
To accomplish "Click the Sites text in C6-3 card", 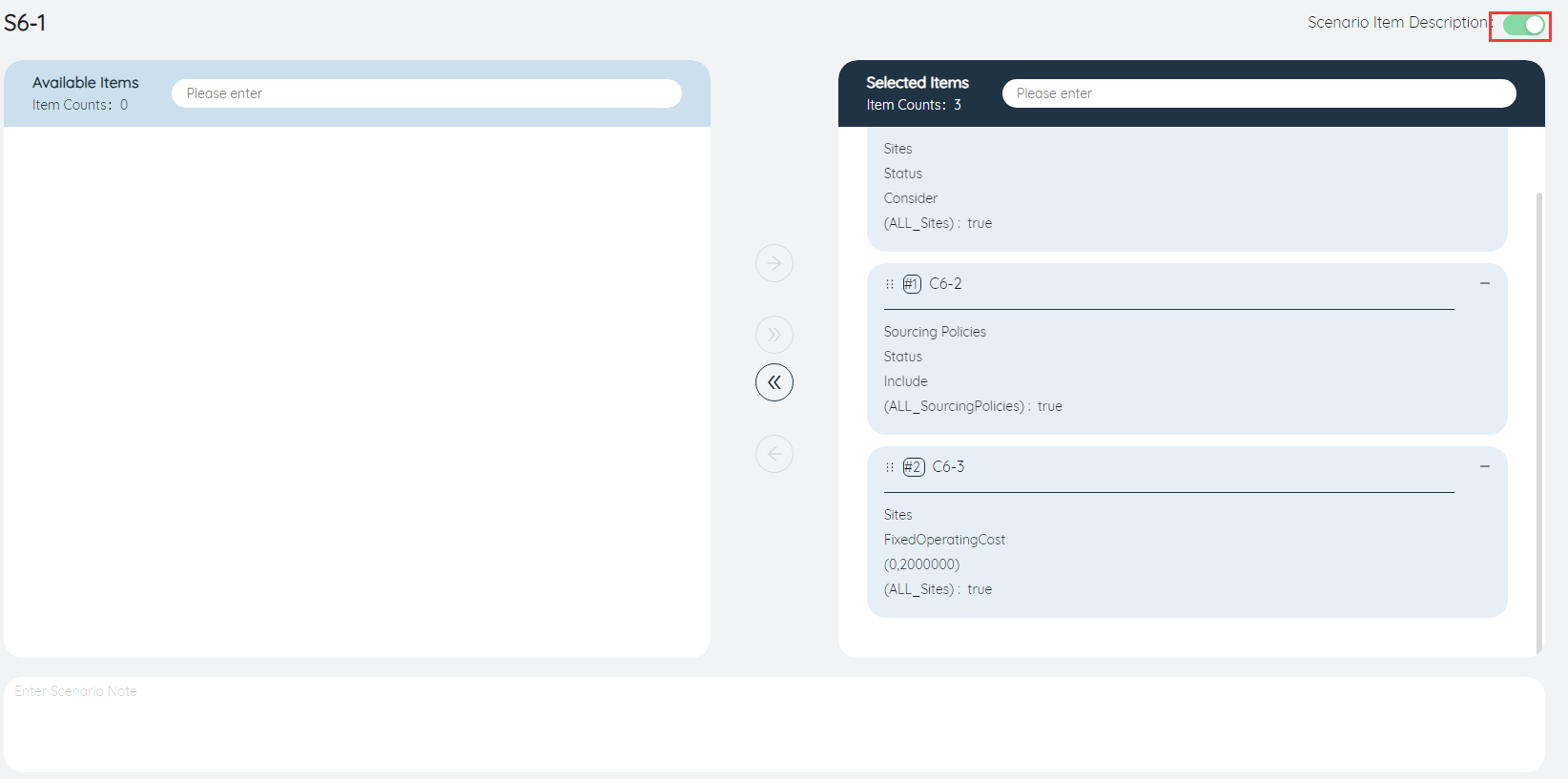I will [897, 515].
